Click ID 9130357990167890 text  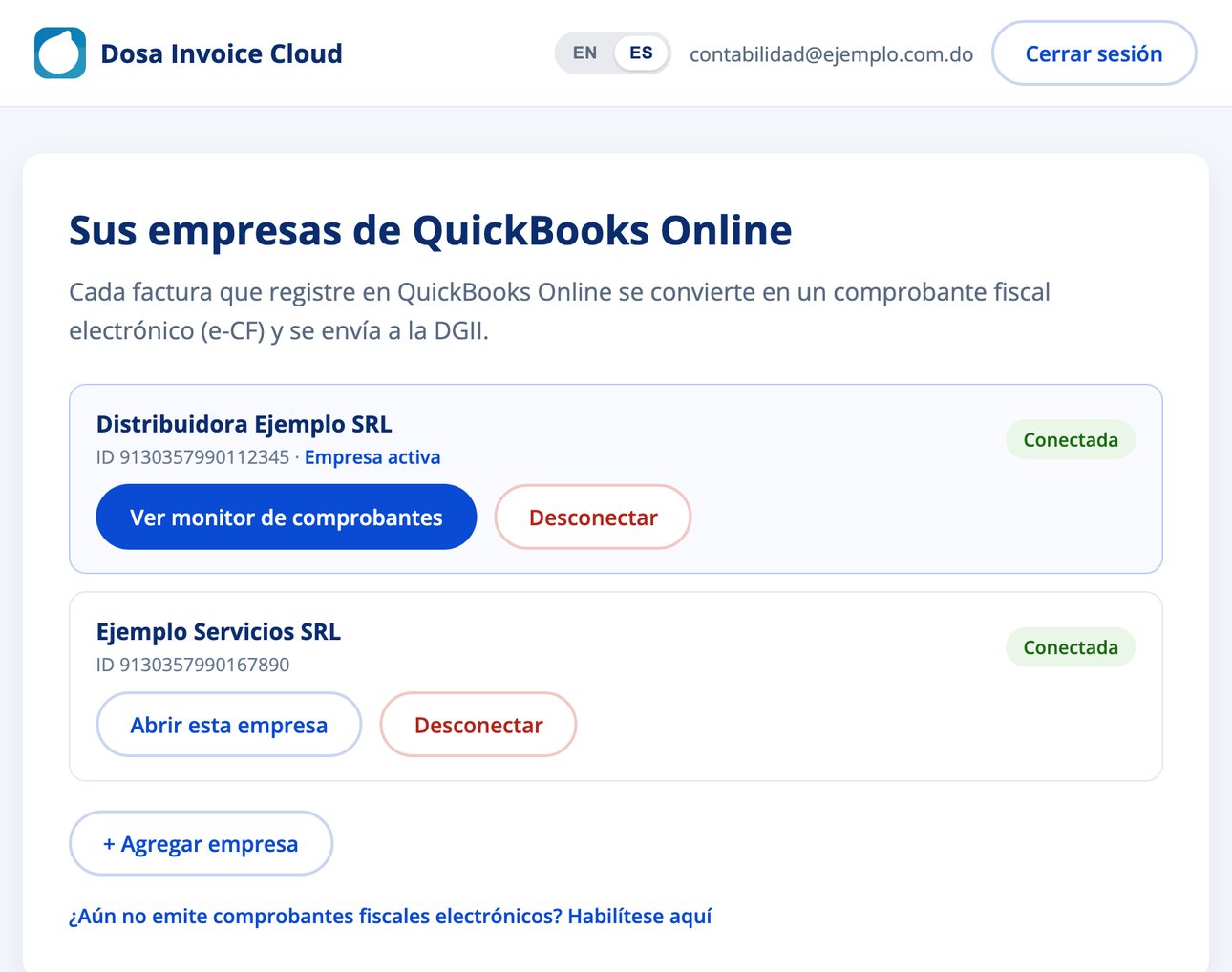click(x=193, y=665)
